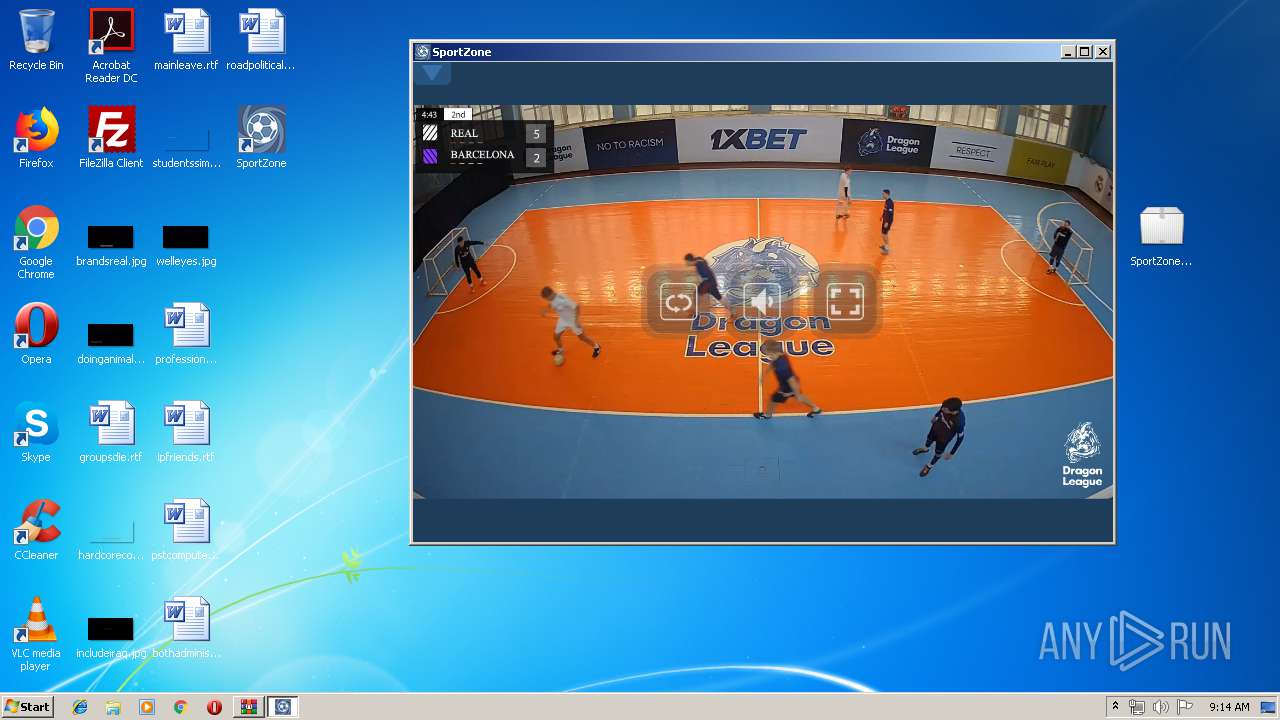Switch to the colorful grid app in the taskbar
This screenshot has height=720, width=1280.
pos(248,707)
